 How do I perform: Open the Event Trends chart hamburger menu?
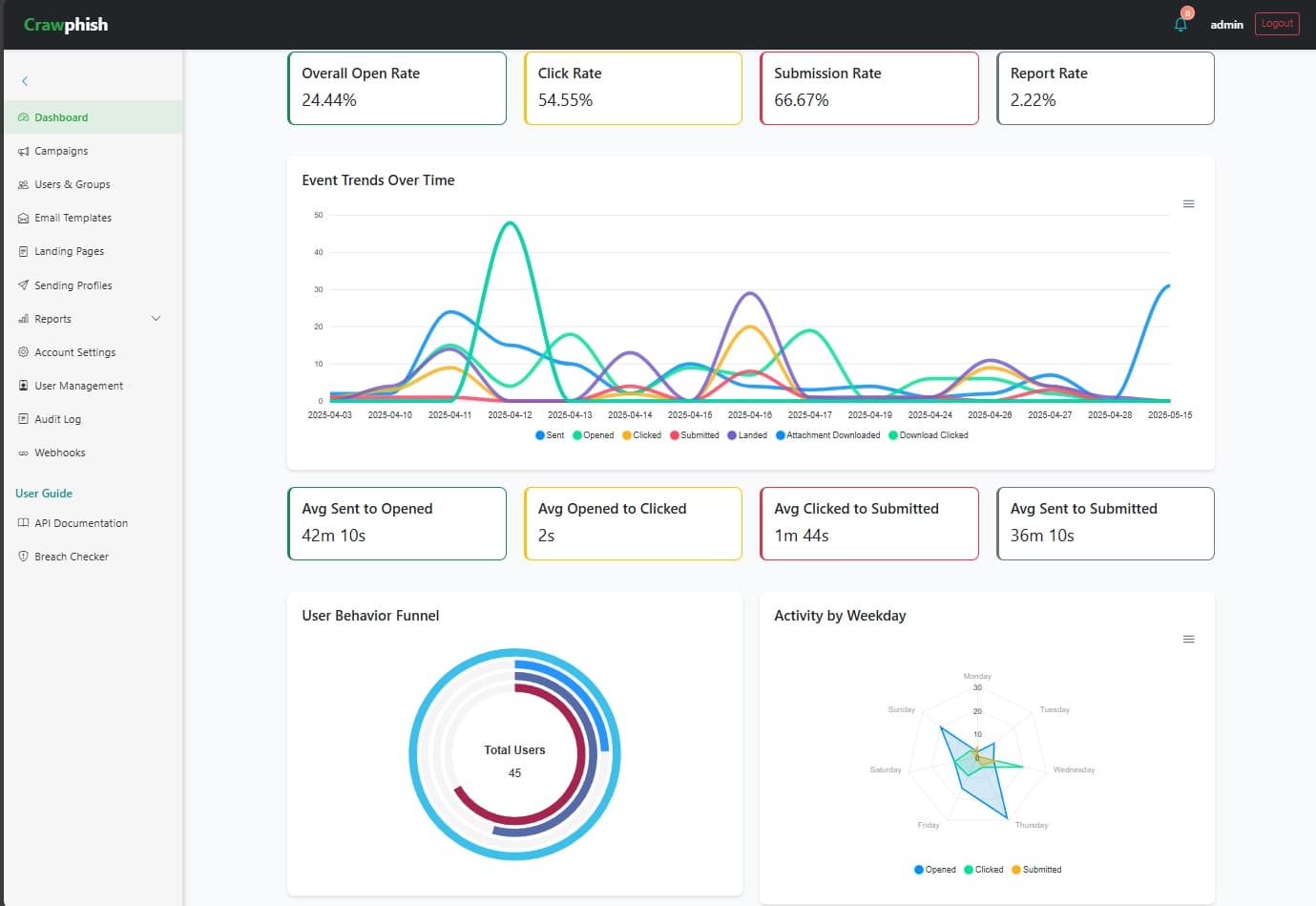(1188, 203)
